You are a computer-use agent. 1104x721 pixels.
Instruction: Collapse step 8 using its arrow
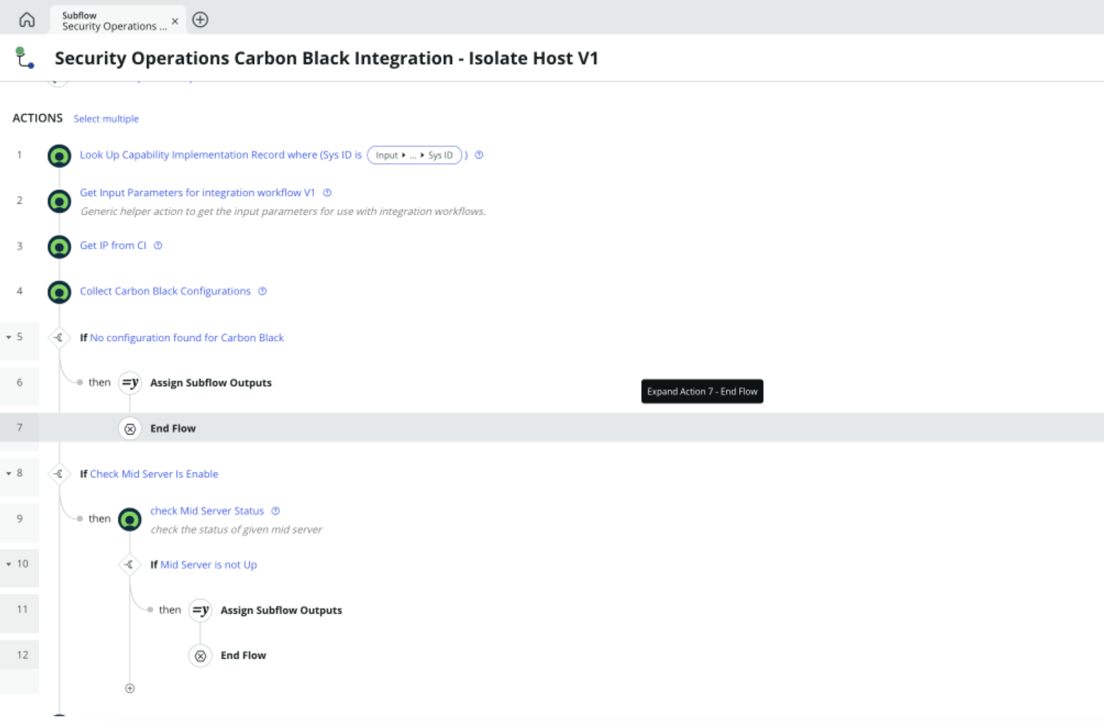click(8, 474)
